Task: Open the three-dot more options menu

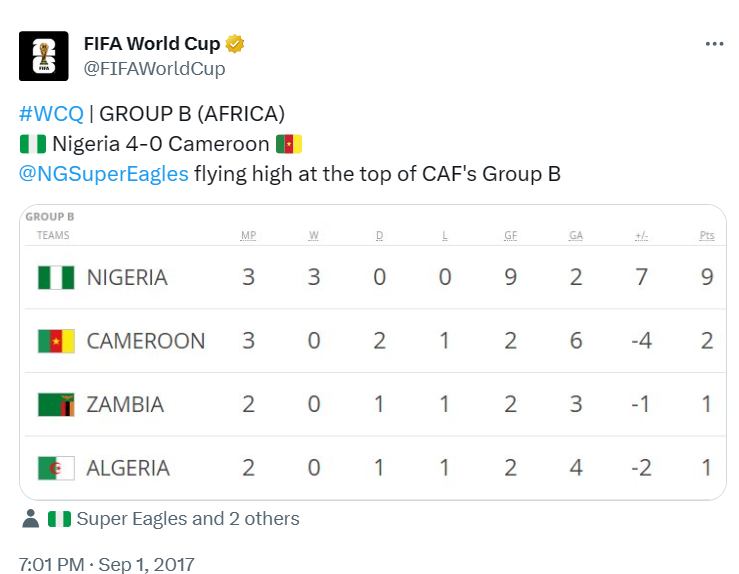Action: (713, 44)
